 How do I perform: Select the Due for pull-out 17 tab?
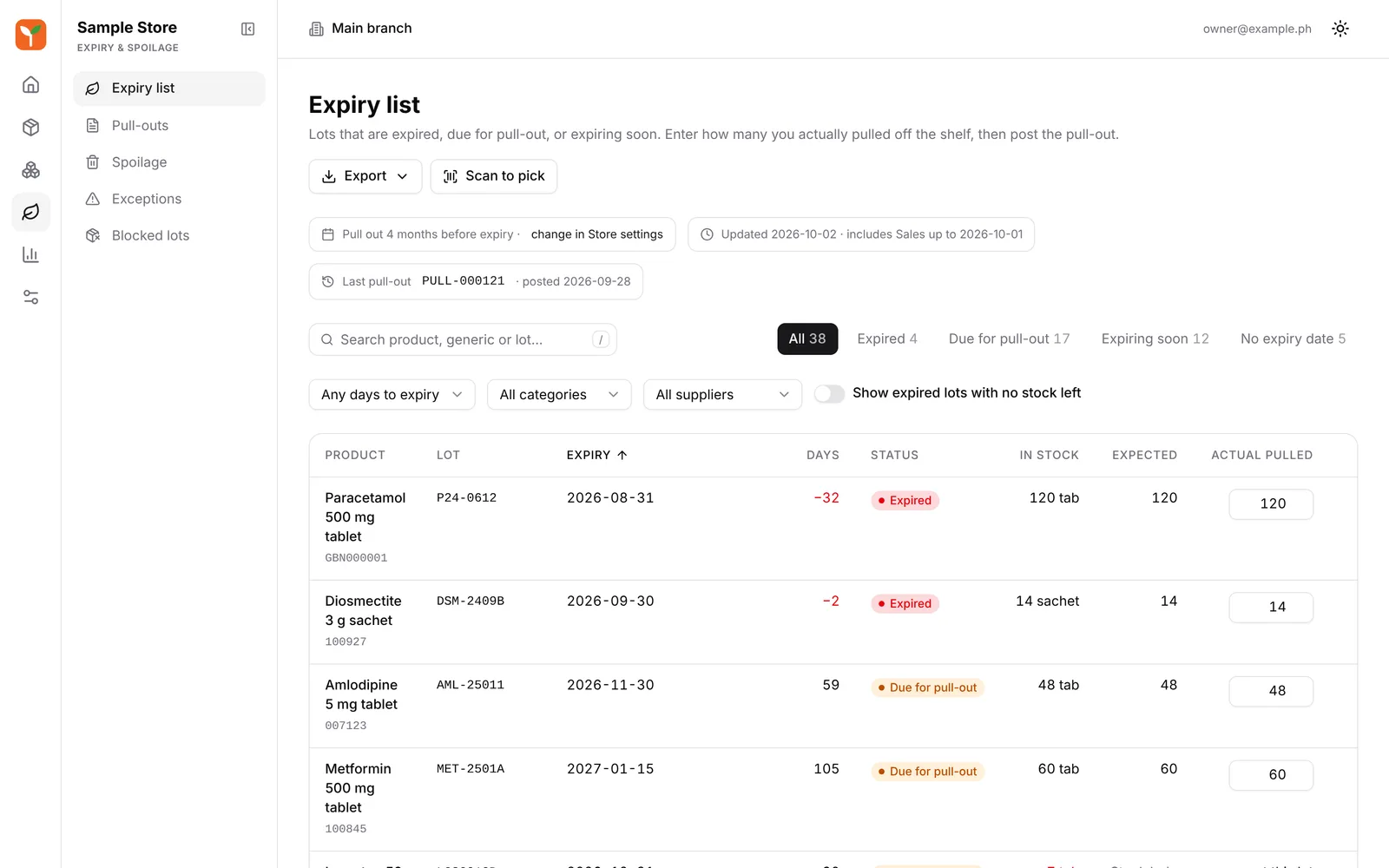(1010, 339)
